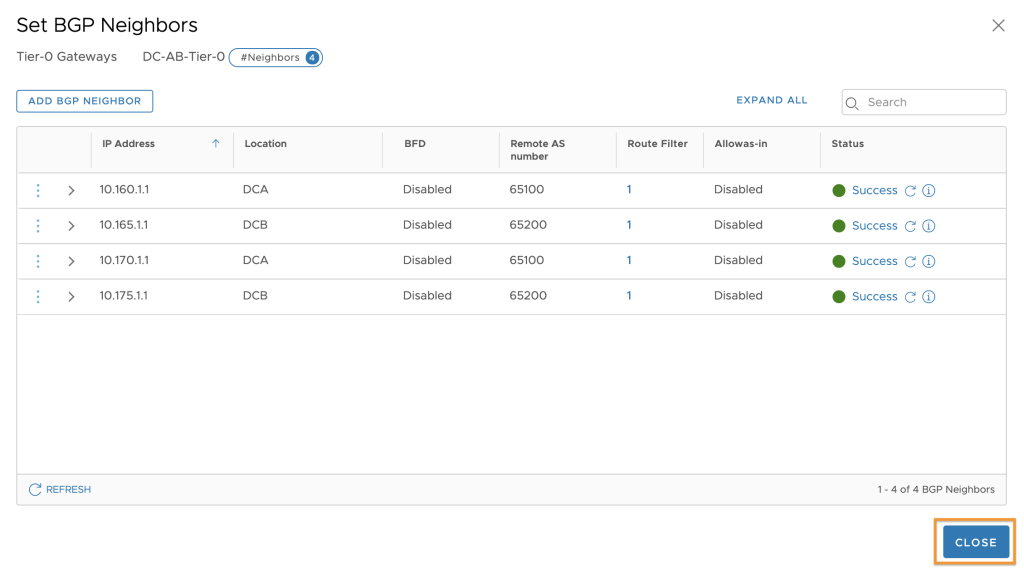
Task: Click the Remote AS value 65100 for 10.170.1.1
Action: coord(527,260)
